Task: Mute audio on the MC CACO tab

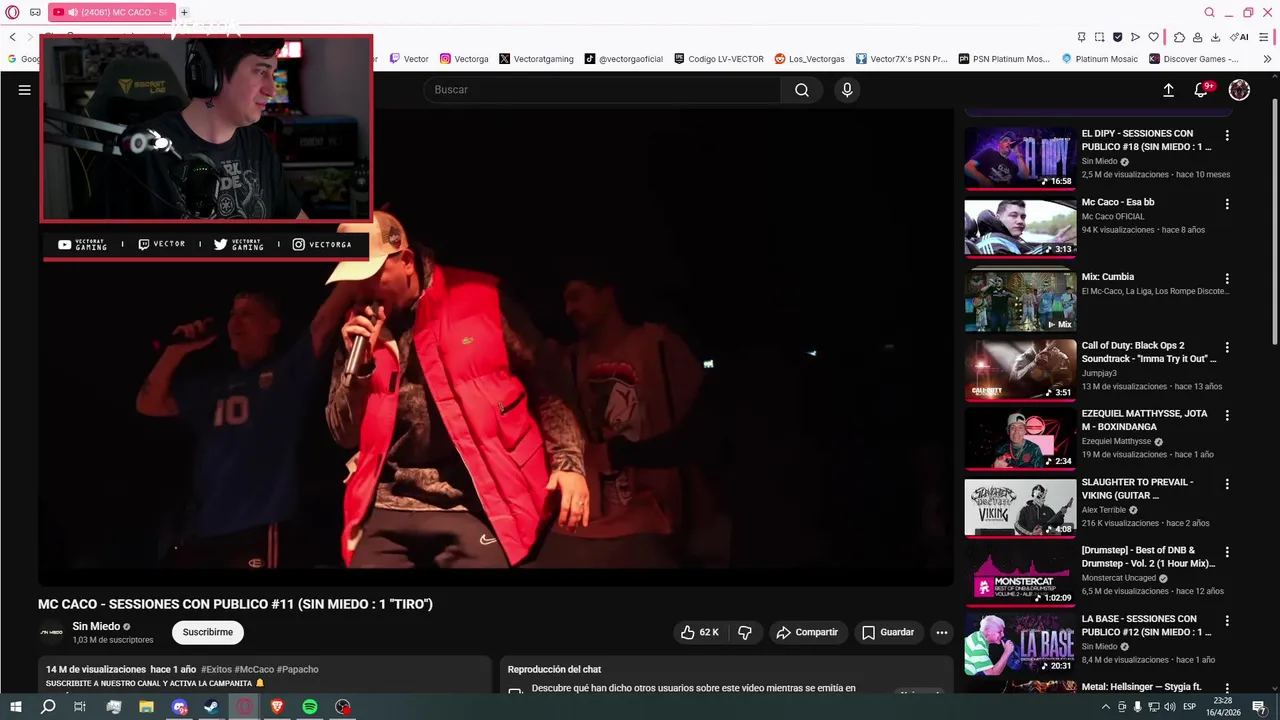Action: click(x=73, y=12)
